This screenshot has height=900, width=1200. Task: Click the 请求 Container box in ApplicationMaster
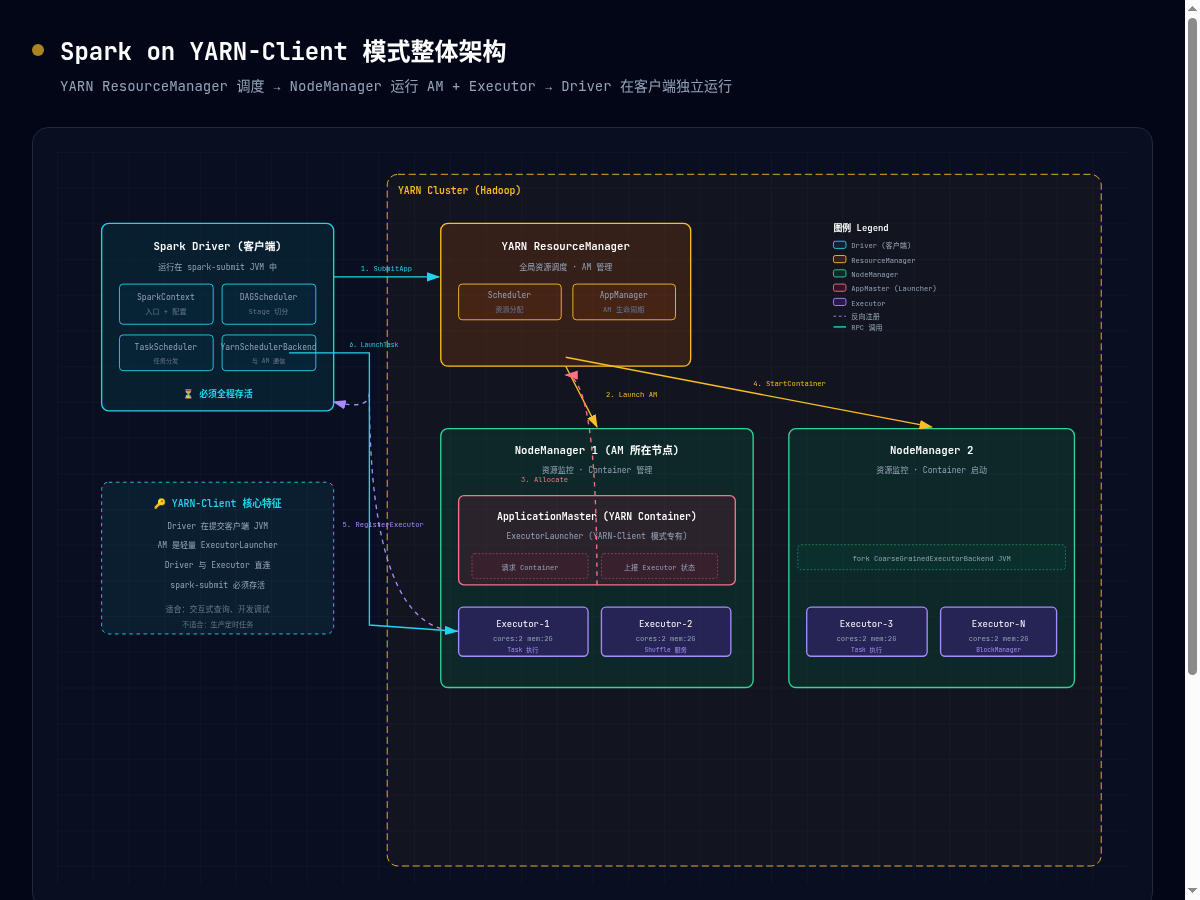click(x=530, y=566)
